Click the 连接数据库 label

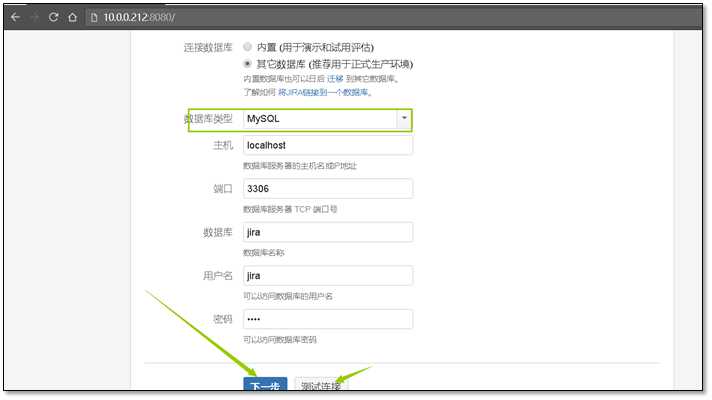(x=208, y=47)
